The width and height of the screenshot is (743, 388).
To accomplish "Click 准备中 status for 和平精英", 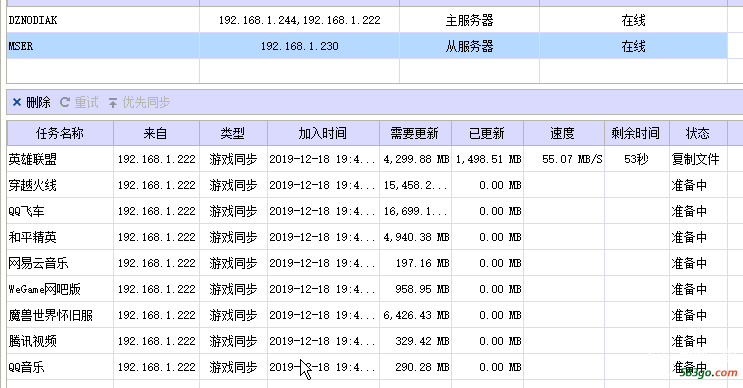I will pyautogui.click(x=689, y=237).
